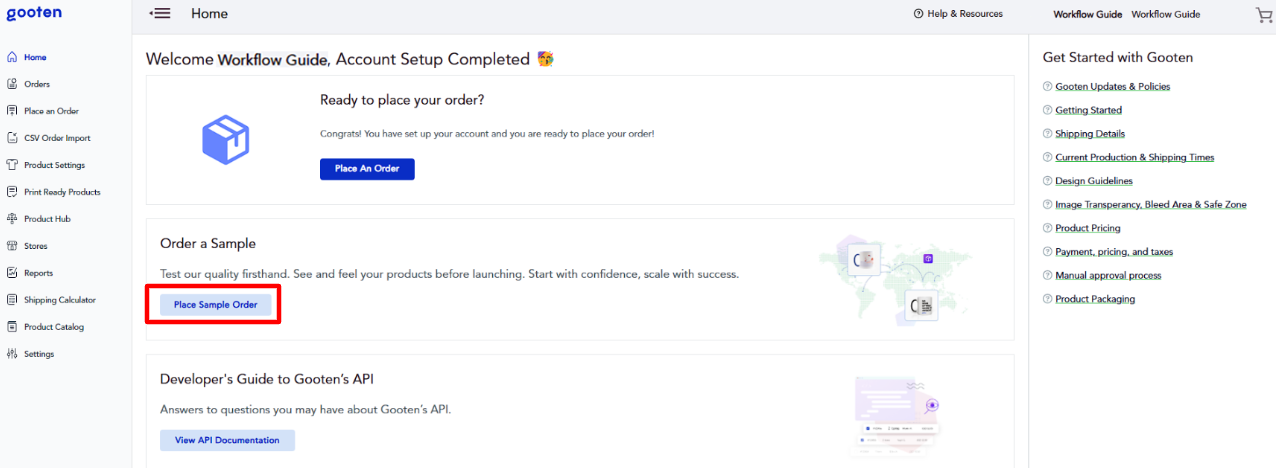Open the Shipping Details link
Image resolution: width=1276 pixels, height=468 pixels.
pos(1090,134)
